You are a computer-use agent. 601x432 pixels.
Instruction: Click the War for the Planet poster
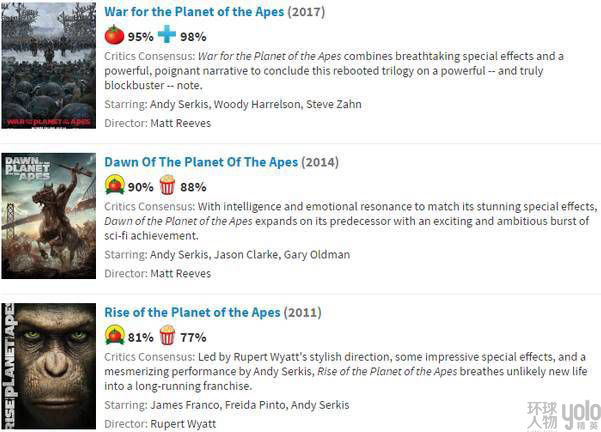coord(48,65)
